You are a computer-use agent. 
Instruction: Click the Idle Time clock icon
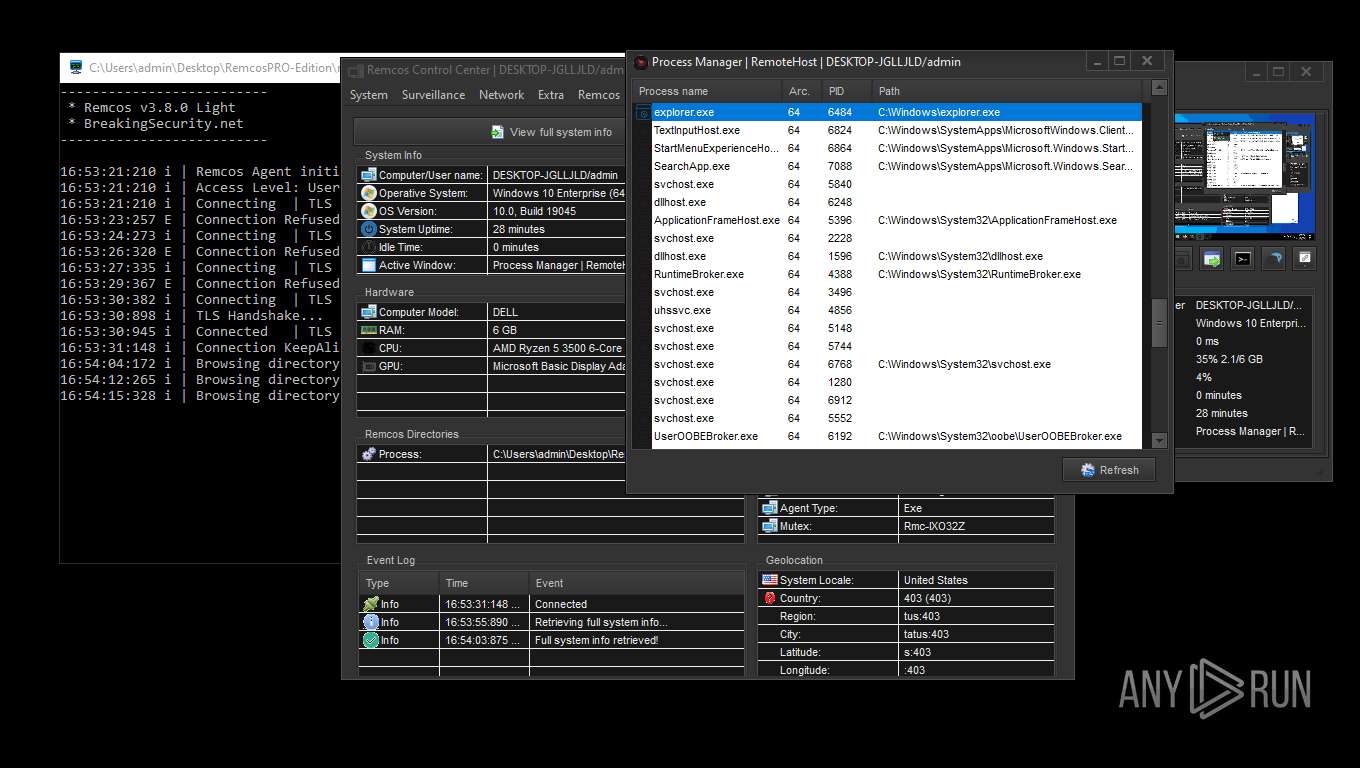(369, 247)
